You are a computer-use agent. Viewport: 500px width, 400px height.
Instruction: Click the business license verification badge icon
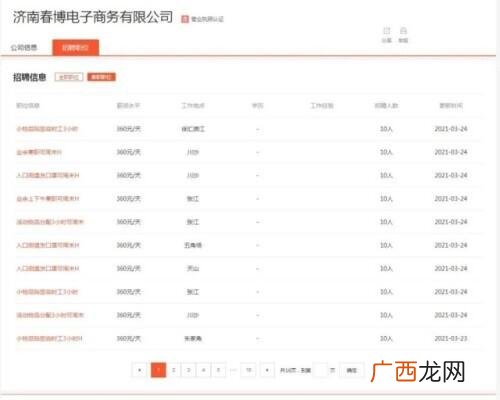pyautogui.click(x=185, y=19)
